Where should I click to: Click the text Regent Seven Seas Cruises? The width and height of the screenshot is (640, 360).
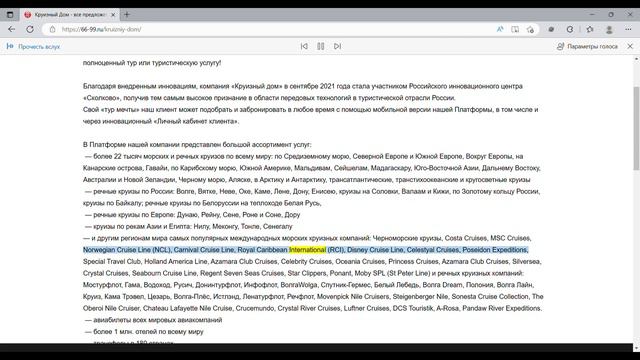[242, 273]
